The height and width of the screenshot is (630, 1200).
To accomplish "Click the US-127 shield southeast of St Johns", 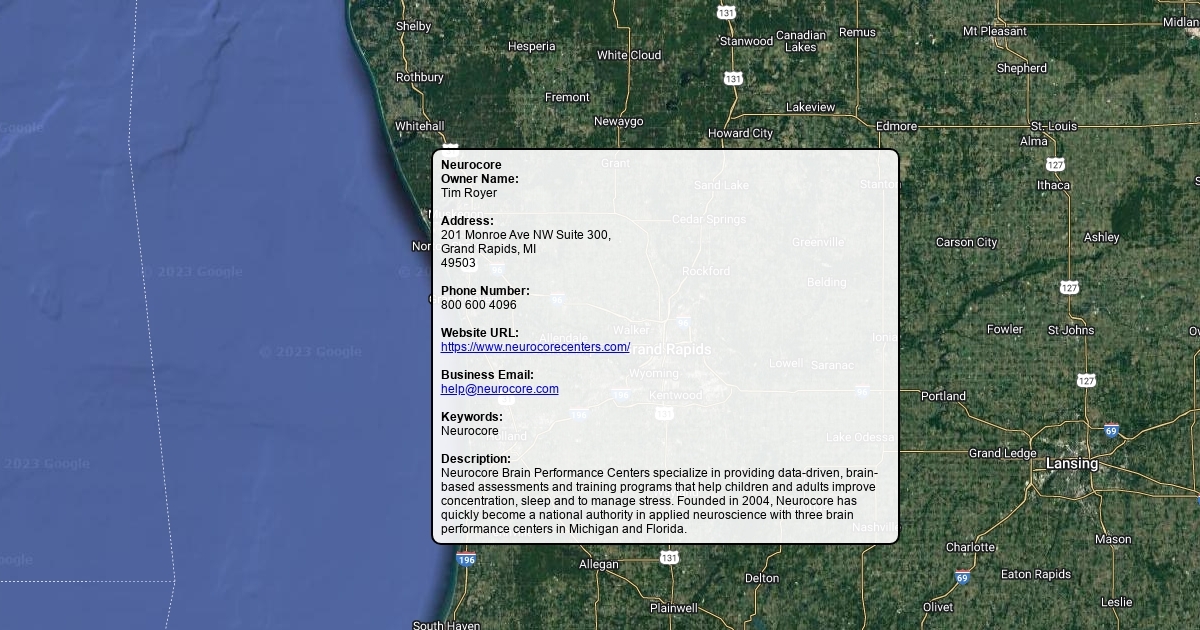I will (1087, 380).
